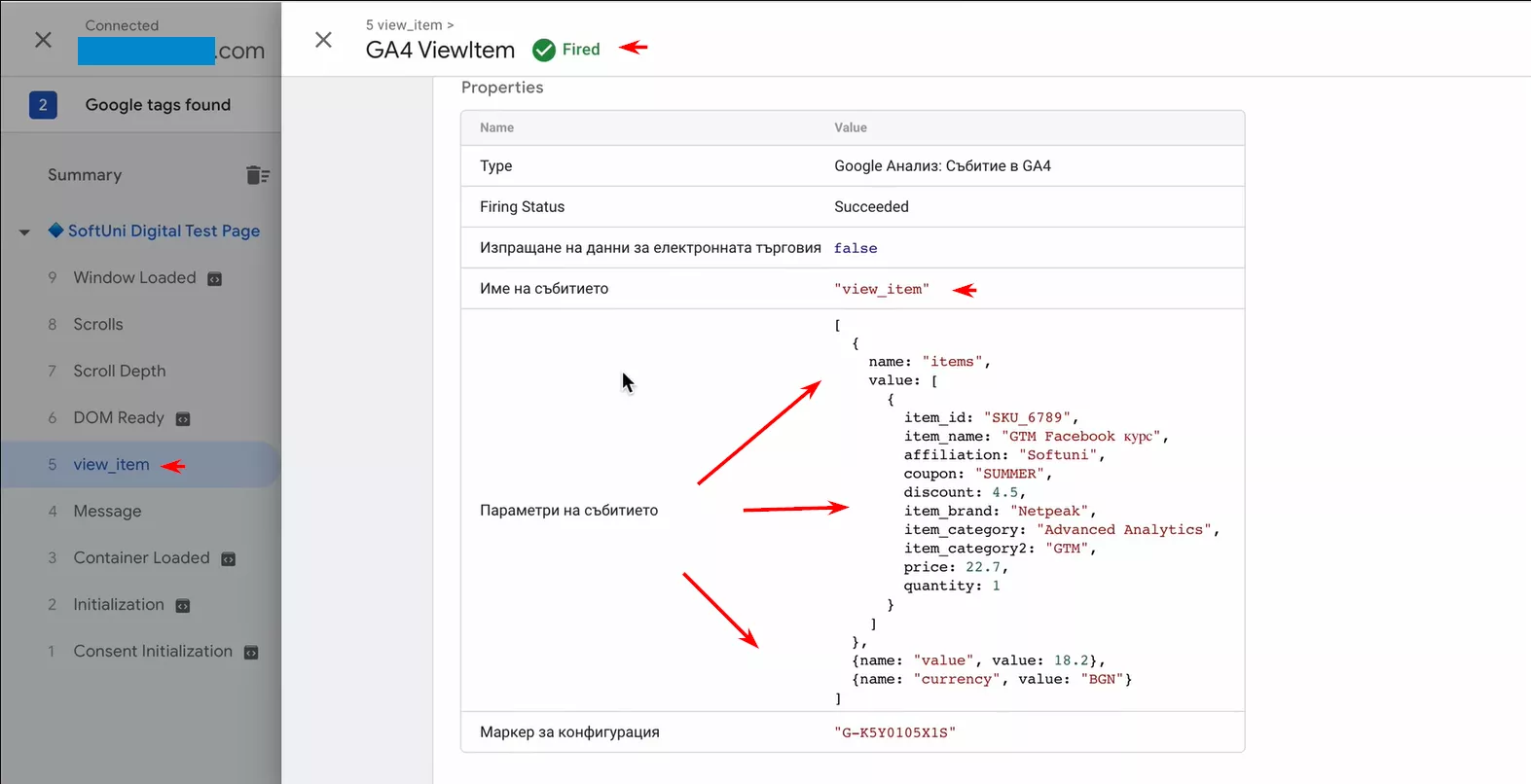Click the Name column header
The width and height of the screenshot is (1531, 784).
496,127
